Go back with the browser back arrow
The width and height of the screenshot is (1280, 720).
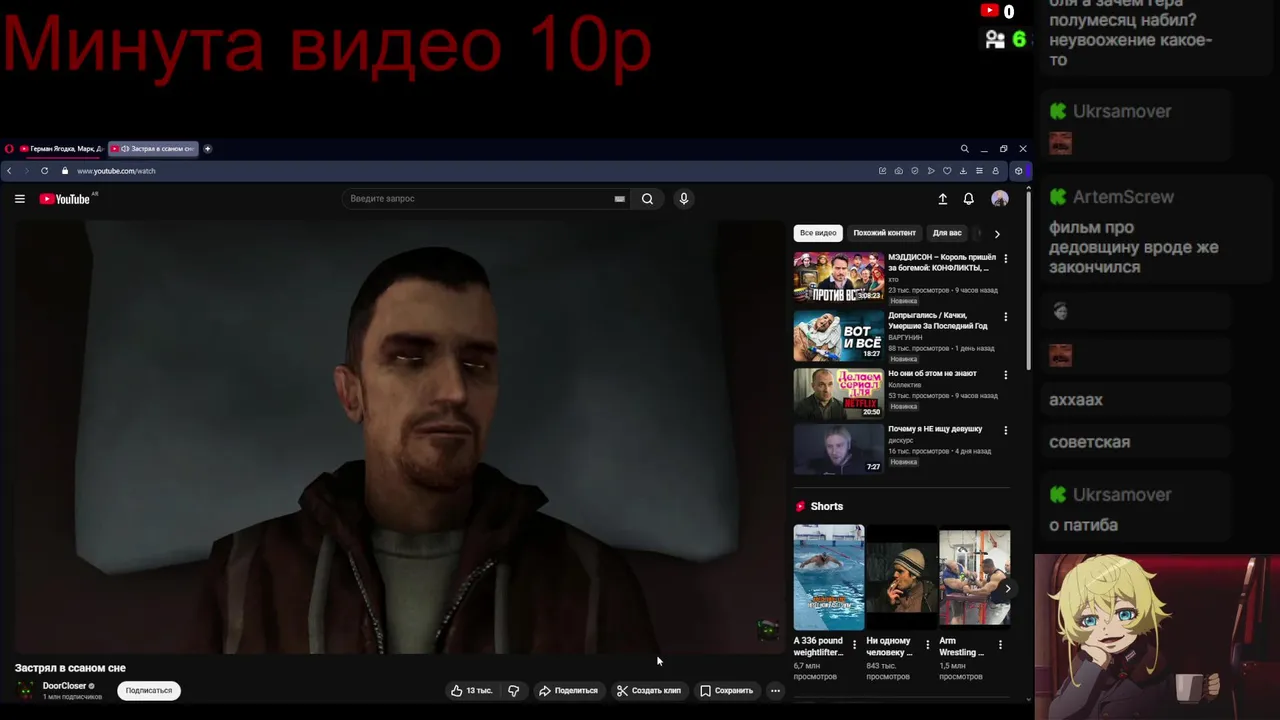(x=9, y=171)
